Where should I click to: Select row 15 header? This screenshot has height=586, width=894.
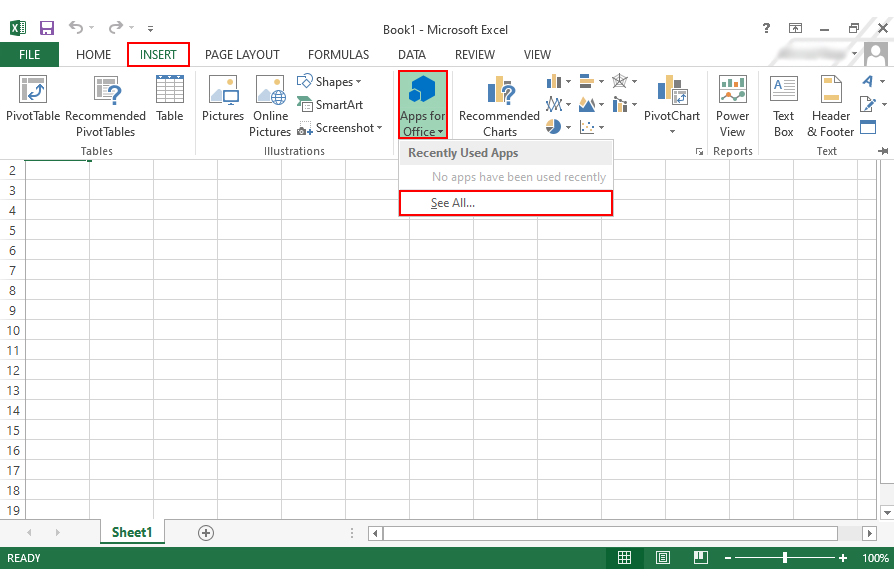point(13,430)
